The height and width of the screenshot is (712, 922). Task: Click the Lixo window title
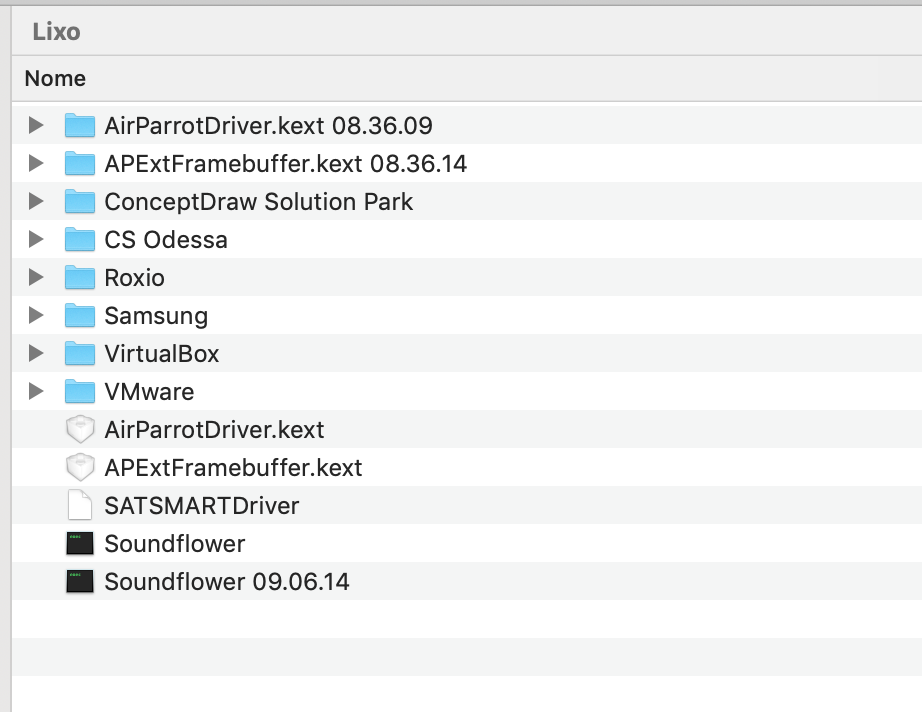tap(56, 32)
